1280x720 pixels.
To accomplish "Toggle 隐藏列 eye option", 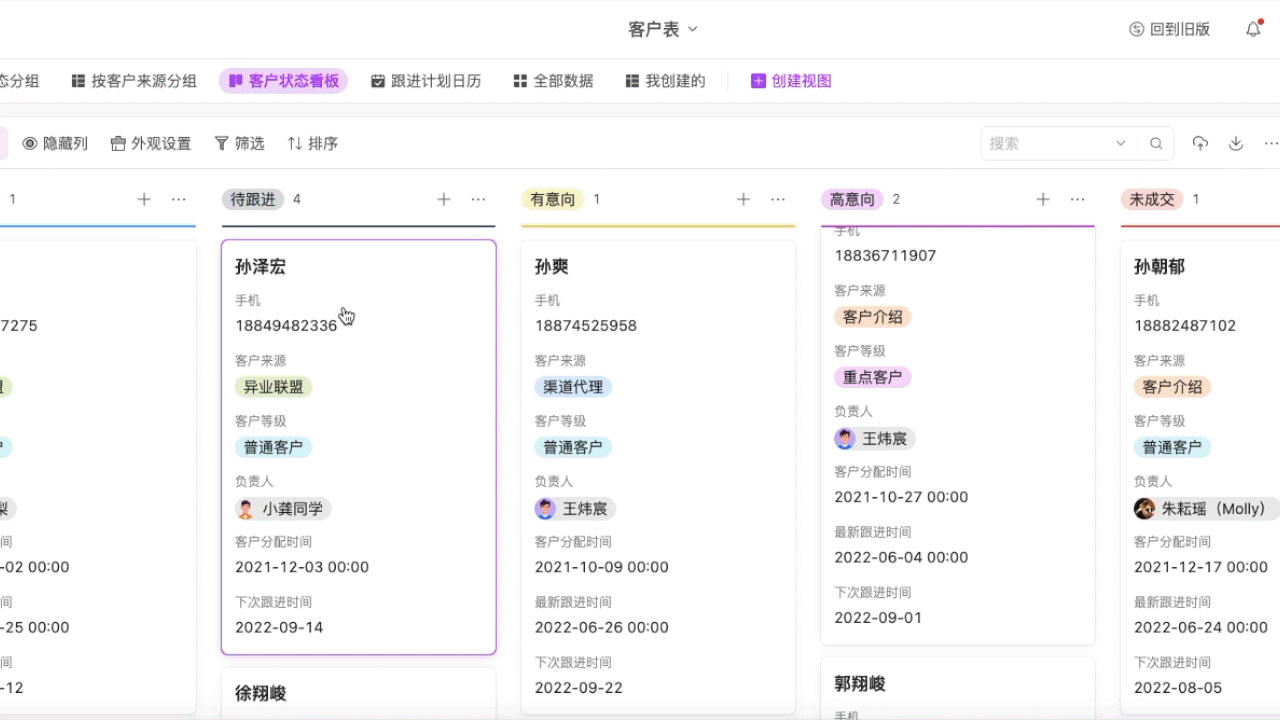I will 55,144.
